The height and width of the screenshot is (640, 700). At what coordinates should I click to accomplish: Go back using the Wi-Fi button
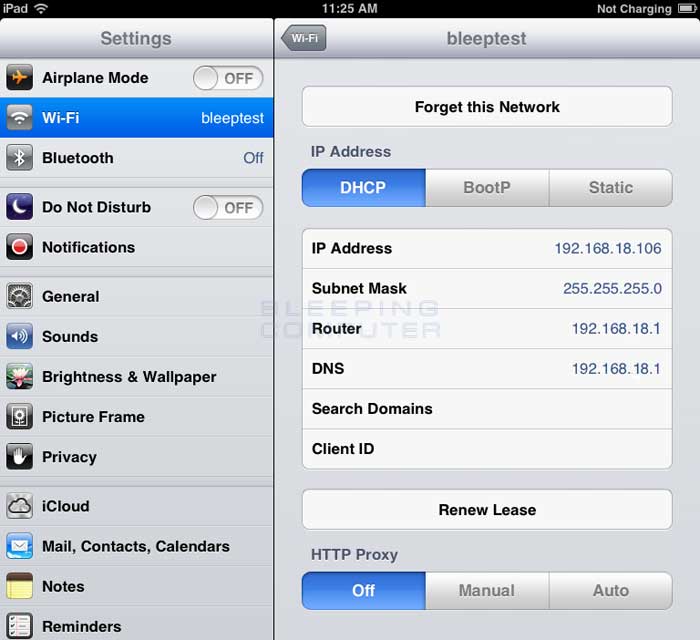[304, 38]
